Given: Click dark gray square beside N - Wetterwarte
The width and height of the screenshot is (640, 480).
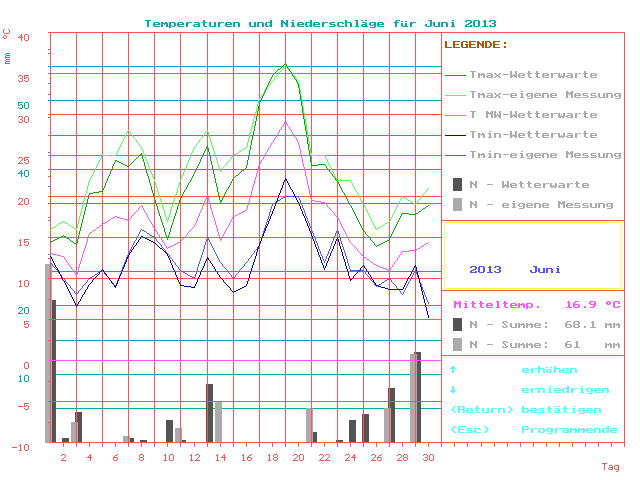Looking at the screenshot, I should 457,184.
